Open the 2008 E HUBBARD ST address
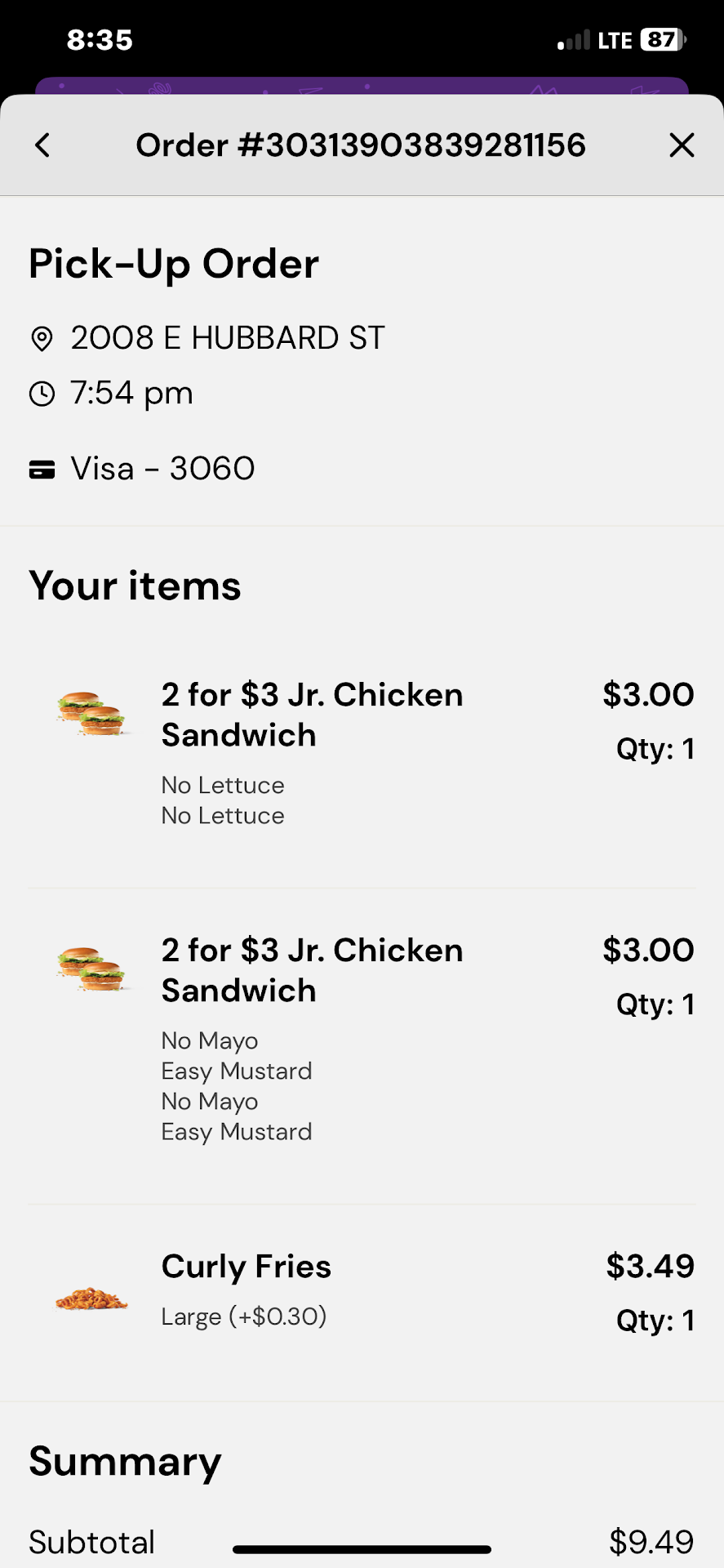The height and width of the screenshot is (1568, 724). (x=227, y=338)
